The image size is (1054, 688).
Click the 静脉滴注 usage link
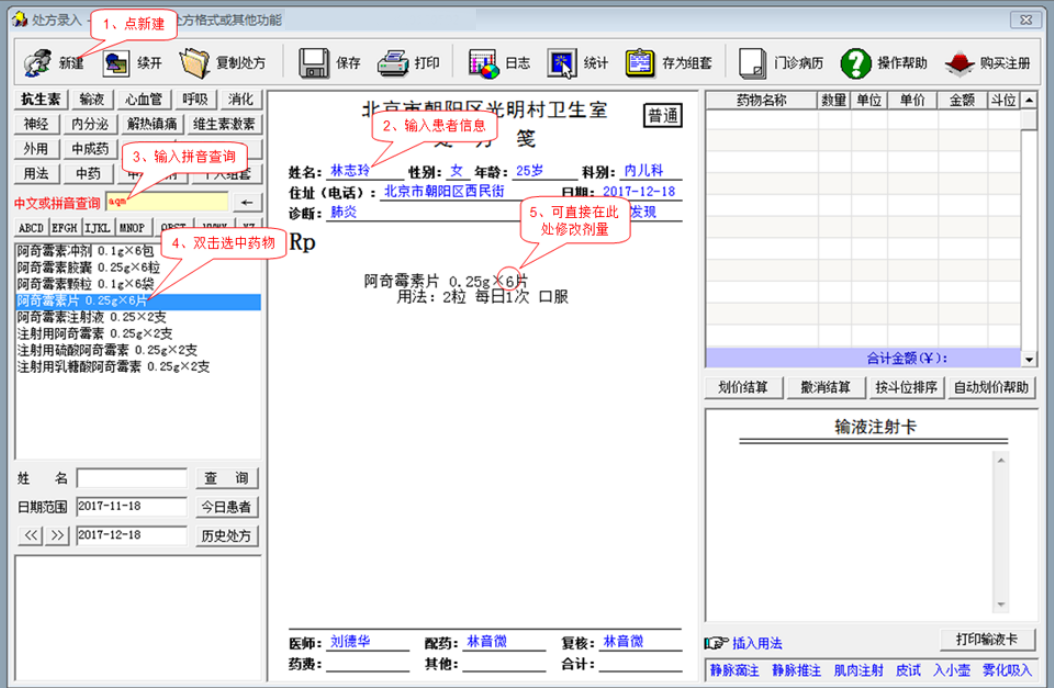735,671
